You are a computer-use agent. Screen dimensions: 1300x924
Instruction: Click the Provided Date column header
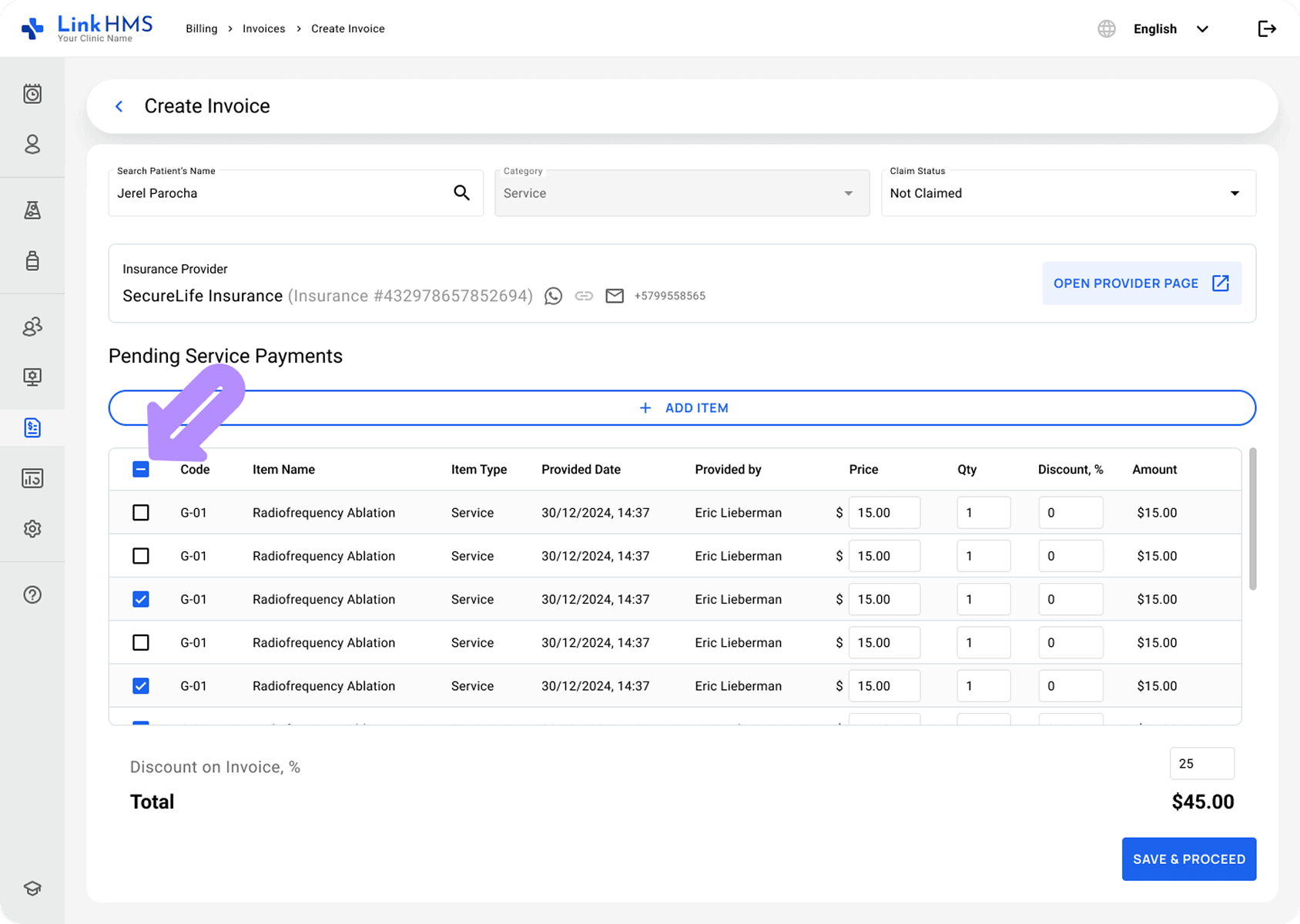click(581, 469)
